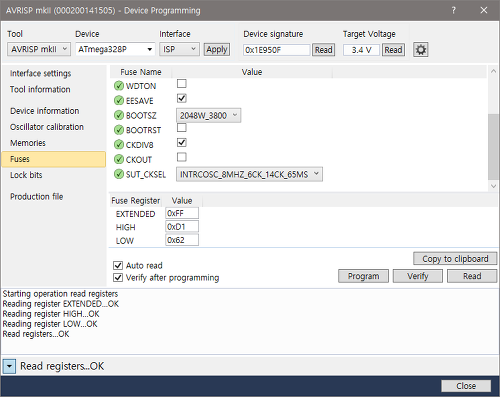Viewport: 500px width, 397px height.
Task: Click the fuse list Value column header
Action: 252,72
